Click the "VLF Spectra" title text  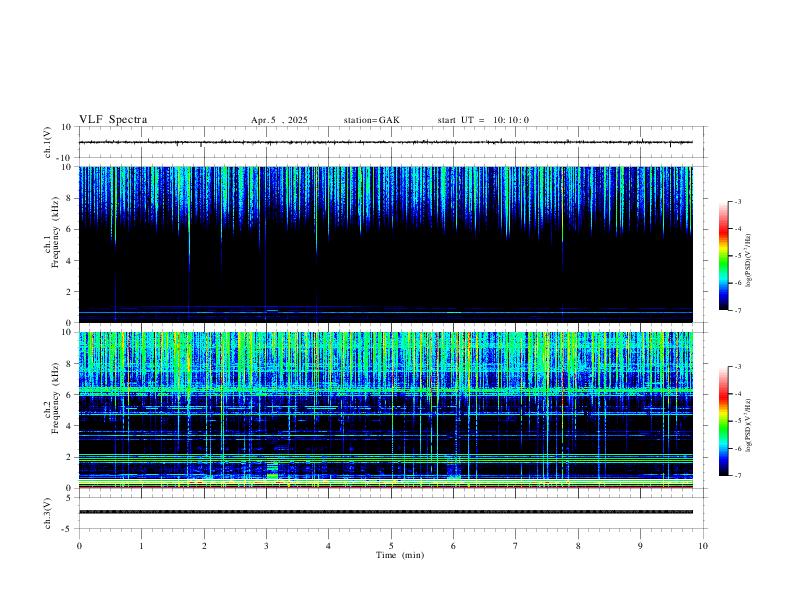pyautogui.click(x=113, y=120)
